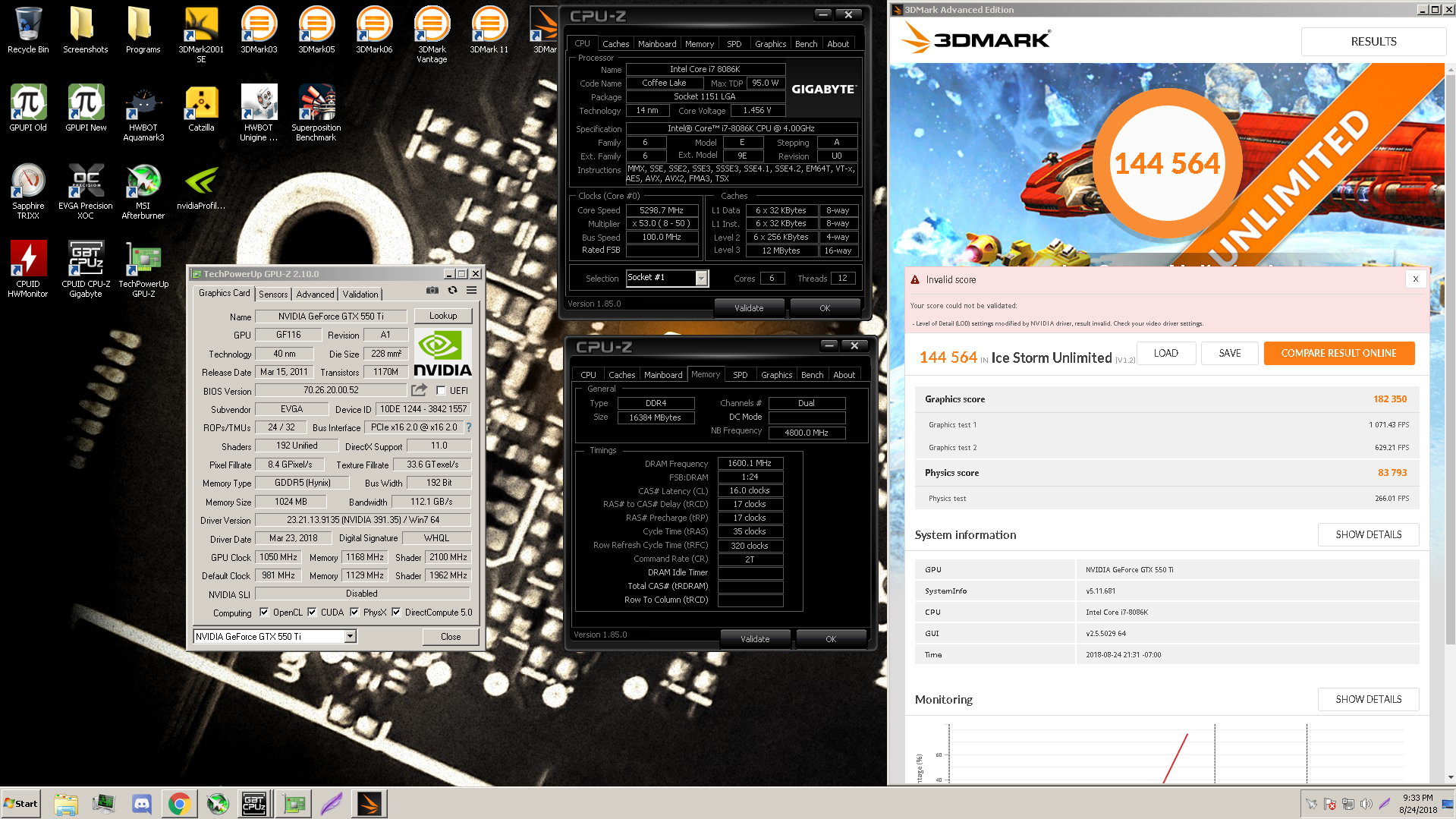
Task: Click the GPU-Z card name field
Action: coord(331,317)
